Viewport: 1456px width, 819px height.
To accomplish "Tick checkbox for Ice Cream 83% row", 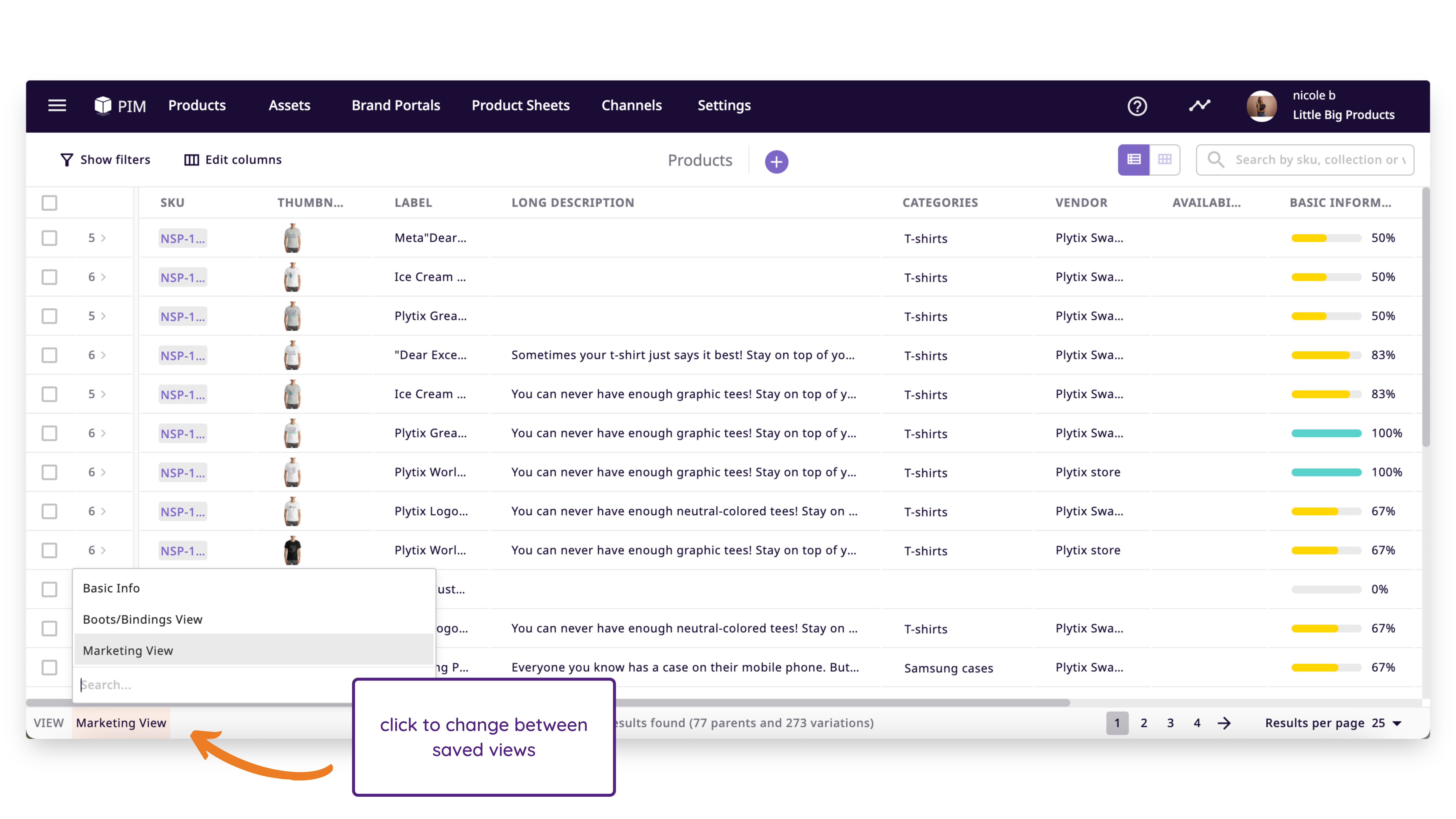I will pos(49,394).
